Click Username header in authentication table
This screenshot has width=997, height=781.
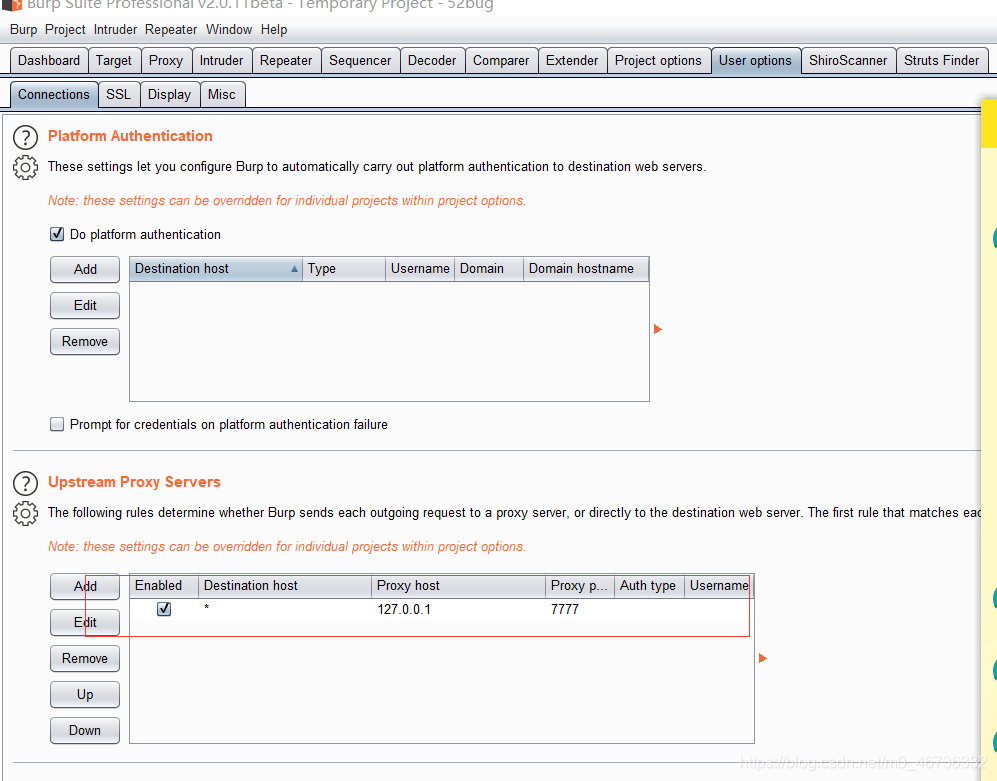pos(420,268)
